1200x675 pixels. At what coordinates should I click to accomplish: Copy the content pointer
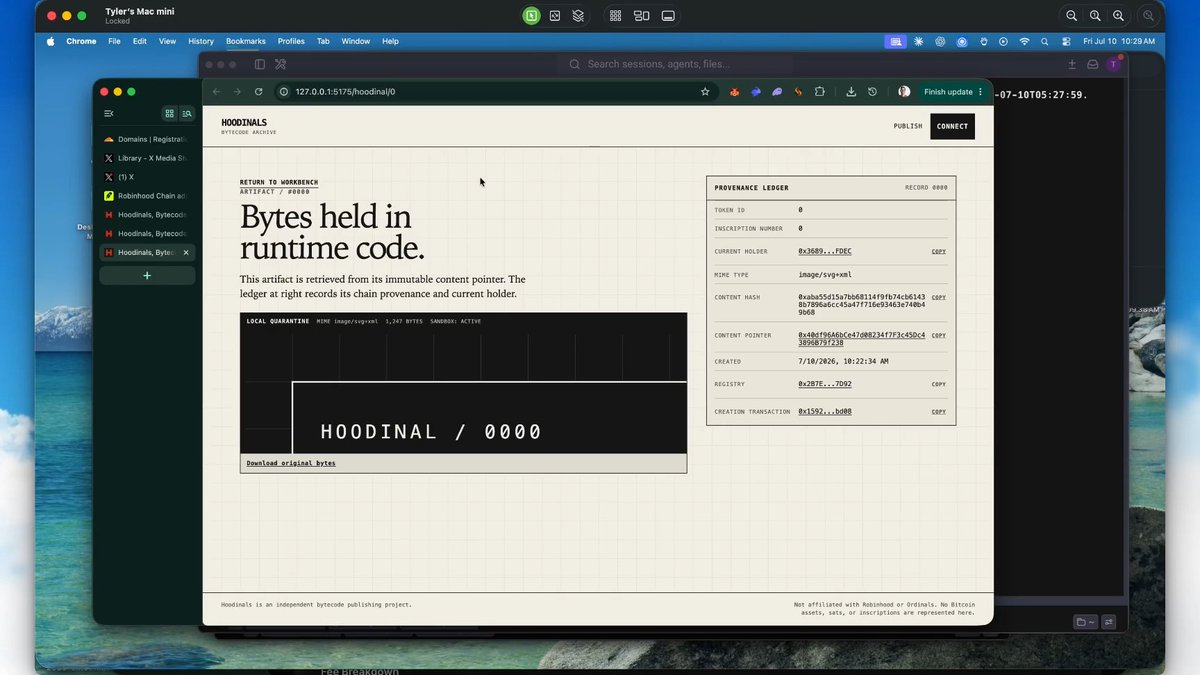939,335
